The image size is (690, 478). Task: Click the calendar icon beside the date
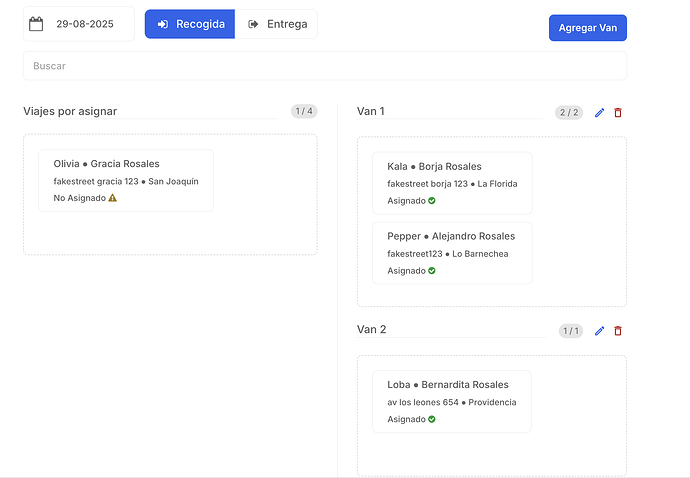[x=36, y=24]
